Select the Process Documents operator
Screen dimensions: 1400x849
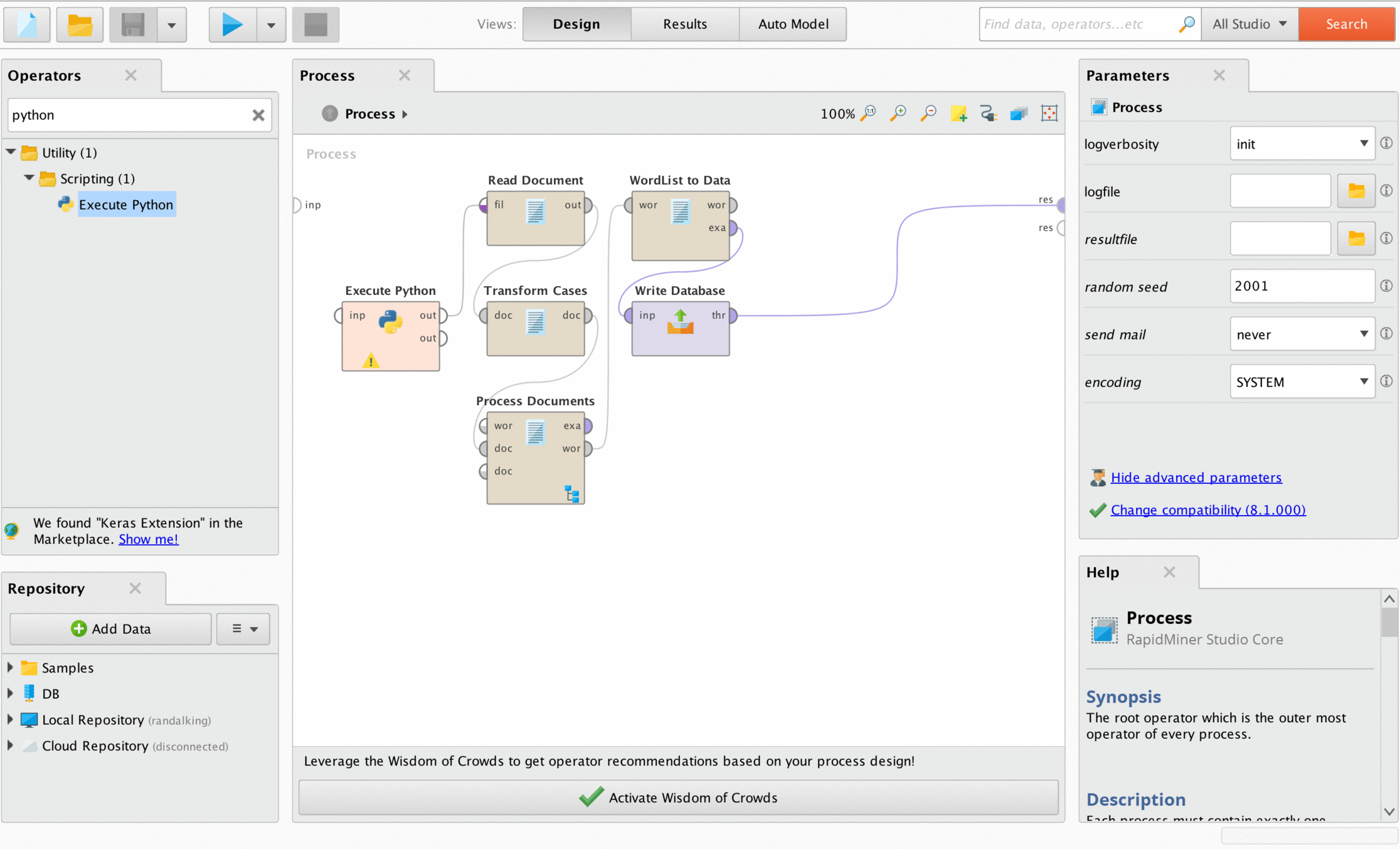point(535,457)
